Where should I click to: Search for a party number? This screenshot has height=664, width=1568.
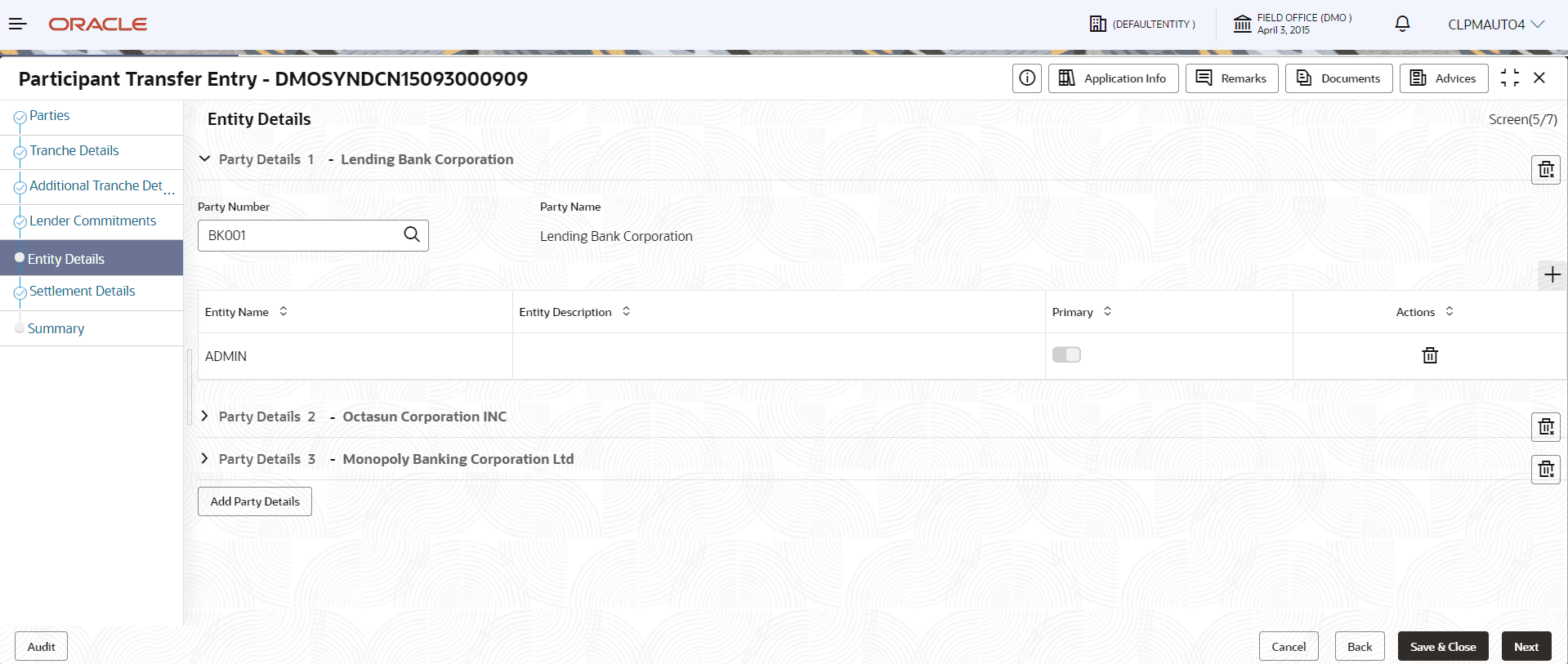pyautogui.click(x=412, y=235)
